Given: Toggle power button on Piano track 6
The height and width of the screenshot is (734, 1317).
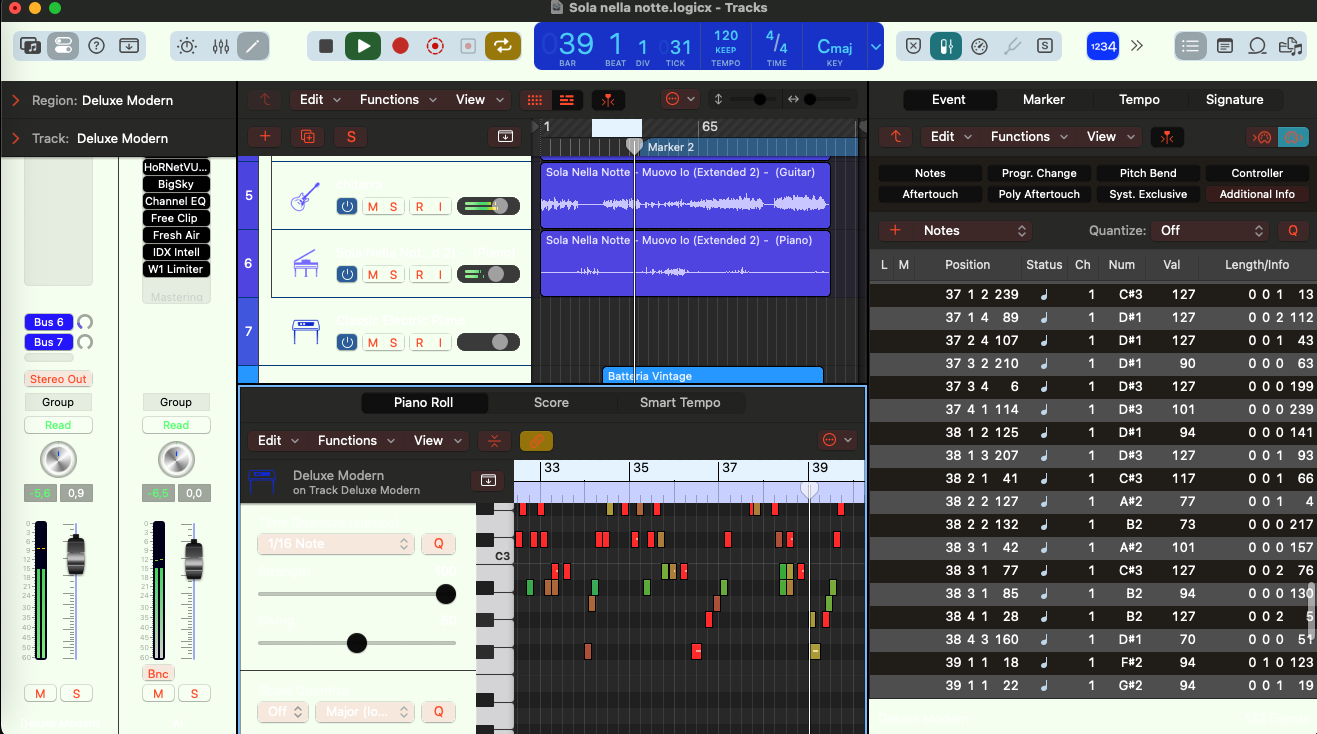Looking at the screenshot, I should pos(347,275).
